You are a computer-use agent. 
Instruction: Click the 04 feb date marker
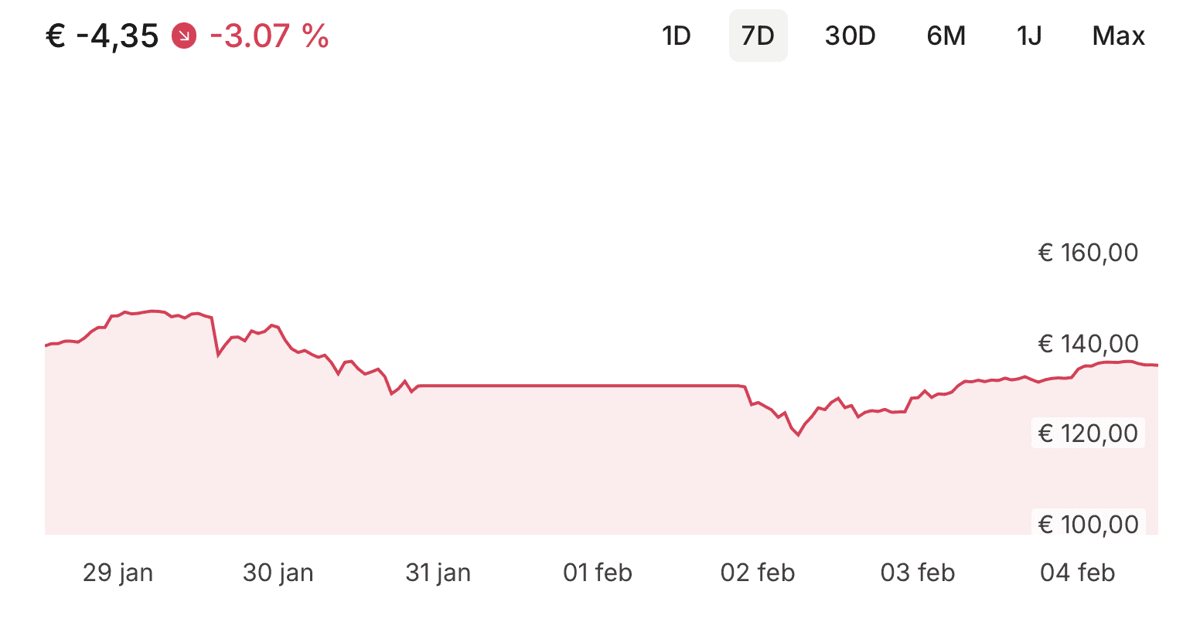click(1077, 573)
